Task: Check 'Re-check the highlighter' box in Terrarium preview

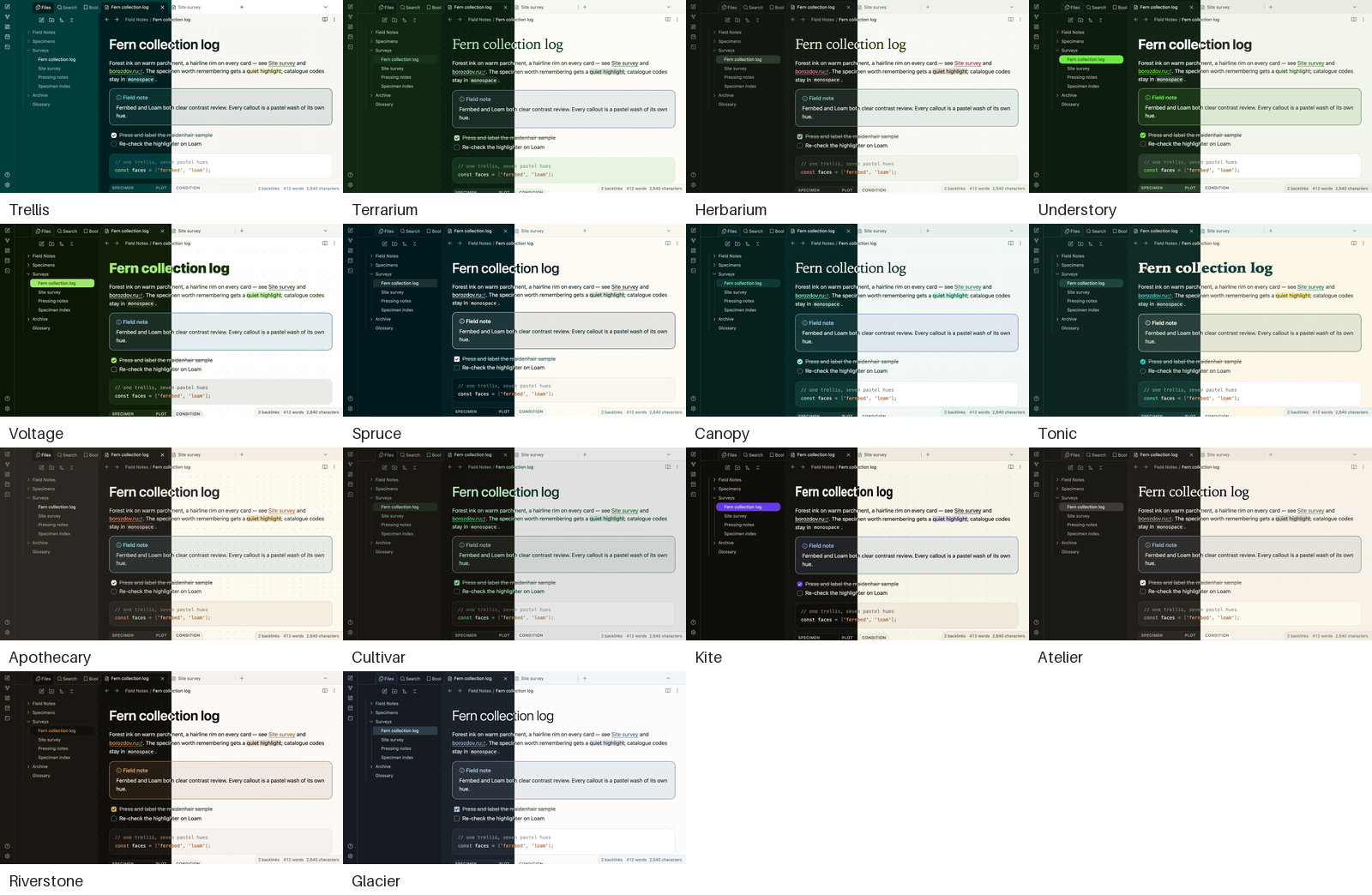Action: 457,147
